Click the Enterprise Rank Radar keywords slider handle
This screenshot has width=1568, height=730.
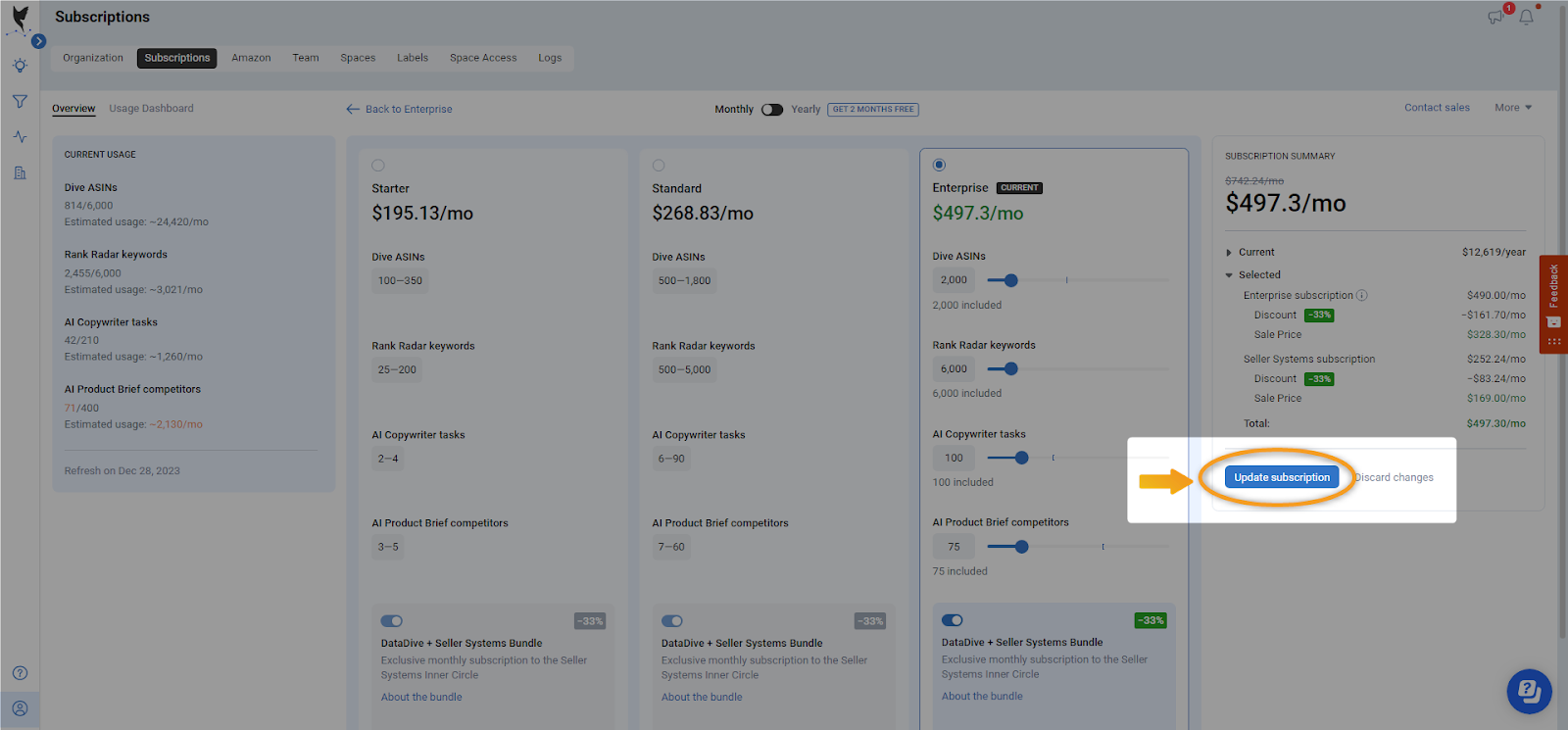(x=1011, y=369)
